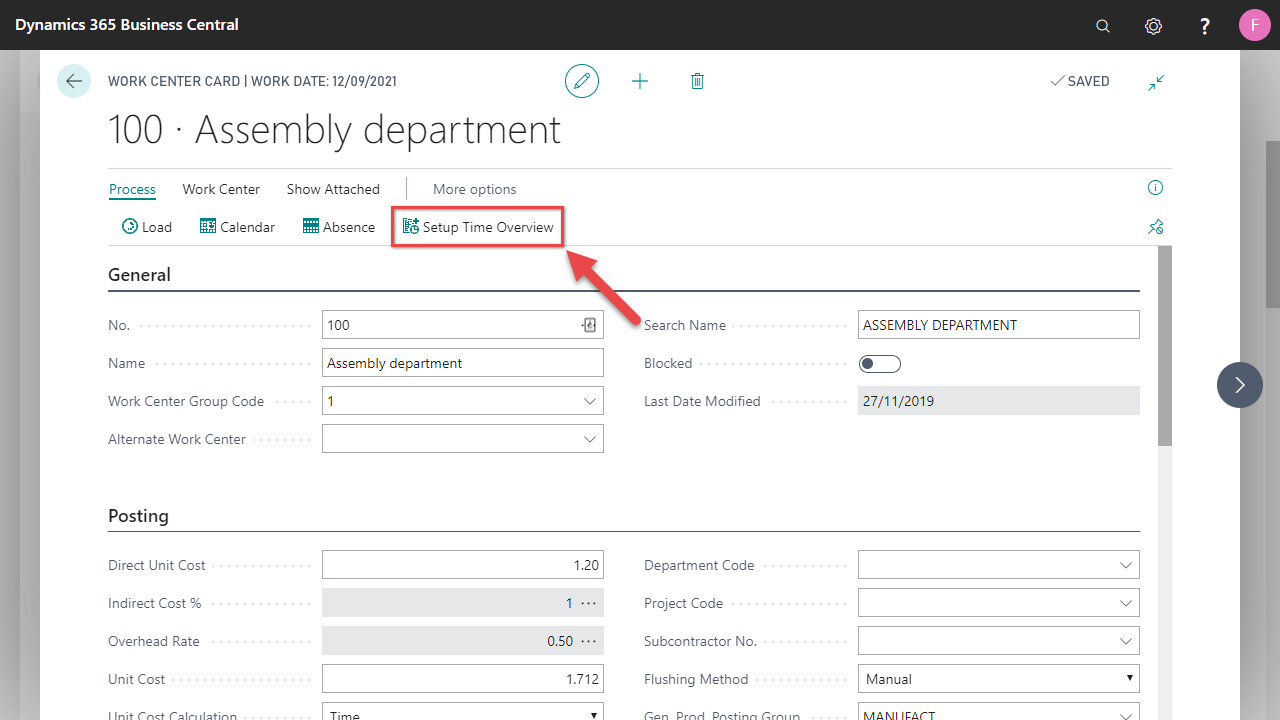Select the Work Center menu
Image resolution: width=1280 pixels, height=720 pixels.
(221, 189)
